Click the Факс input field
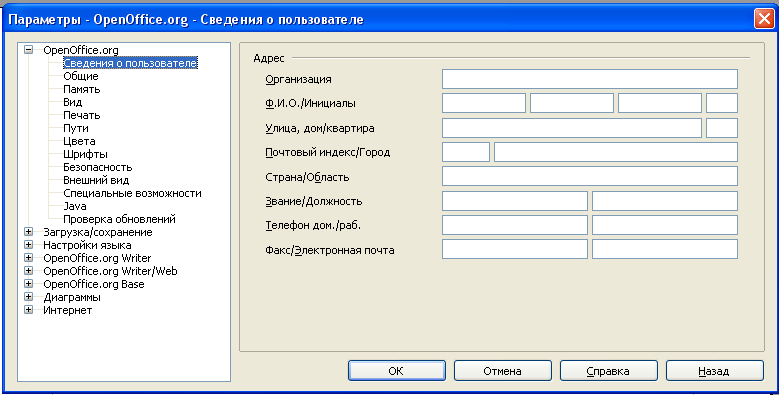The height and width of the screenshot is (395, 779). pyautogui.click(x=515, y=249)
